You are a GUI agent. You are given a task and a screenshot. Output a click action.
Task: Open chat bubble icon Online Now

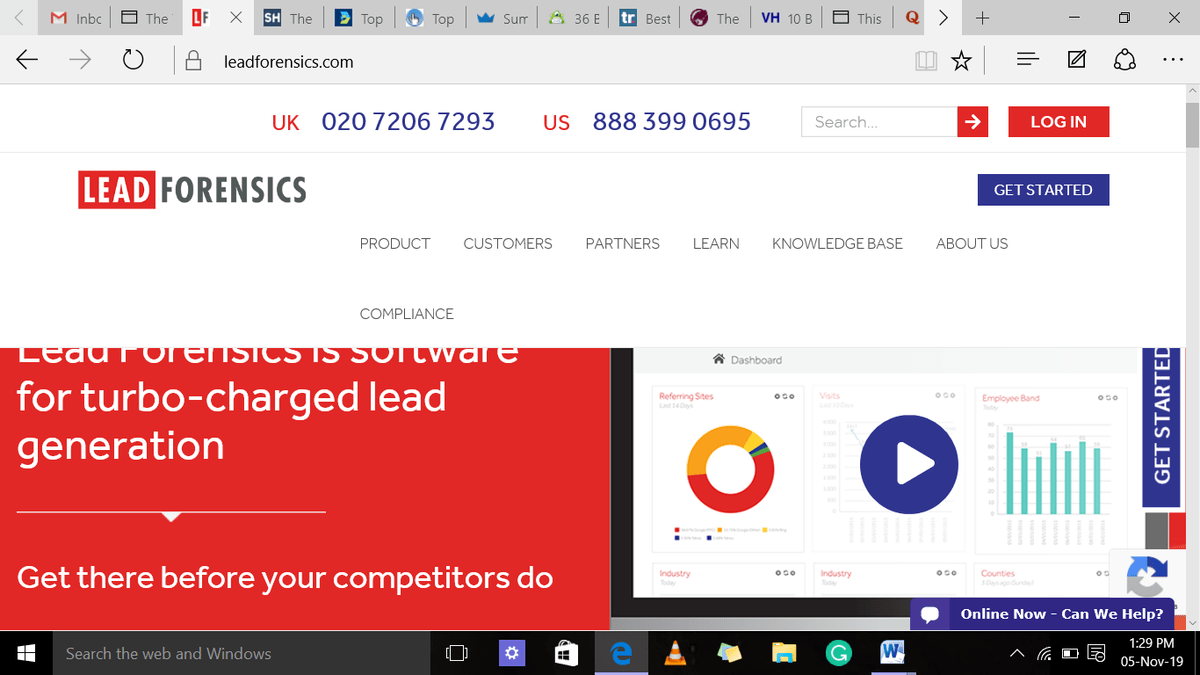[929, 614]
